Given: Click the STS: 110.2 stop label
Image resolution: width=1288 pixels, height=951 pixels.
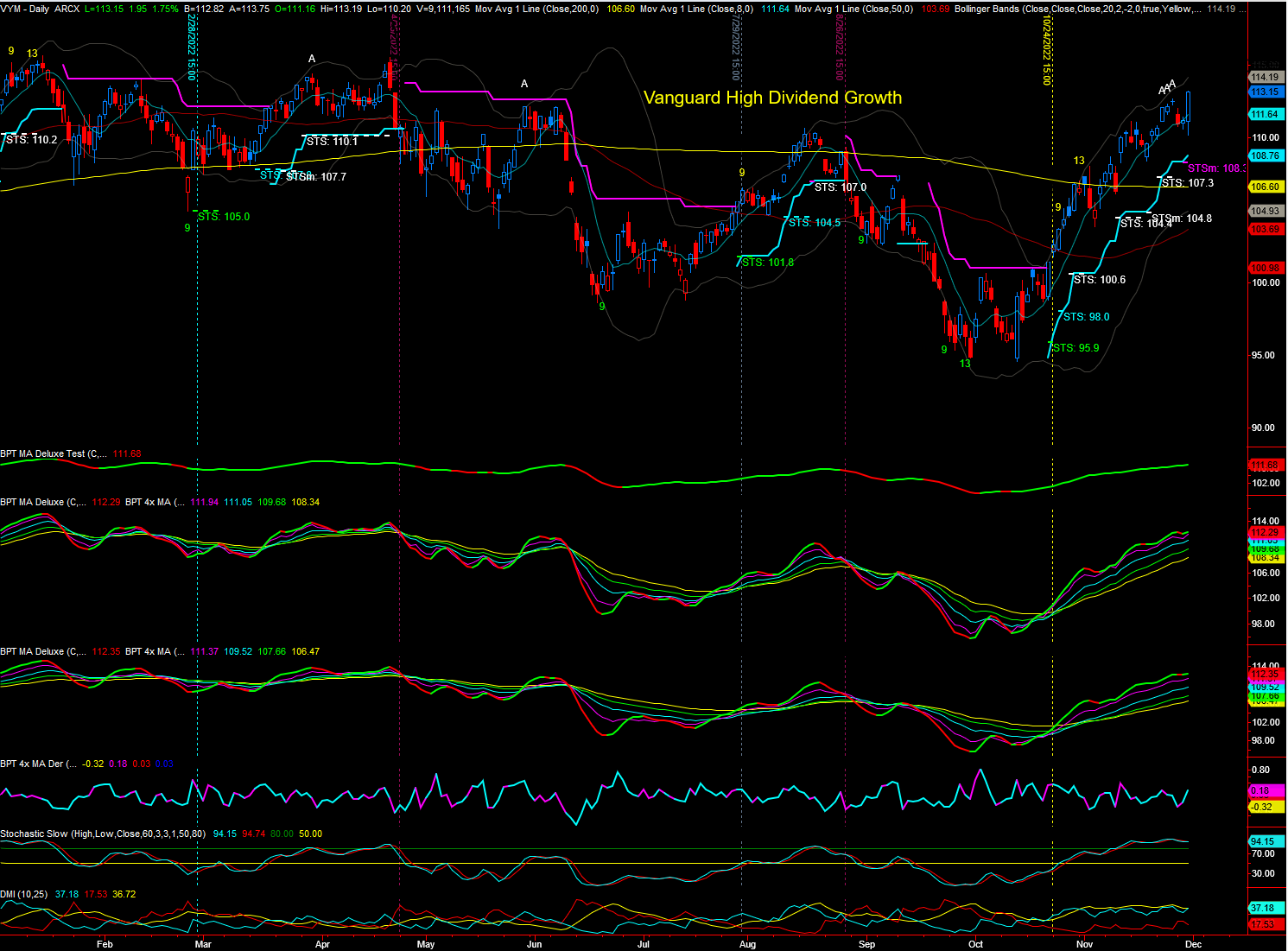Looking at the screenshot, I should (32, 140).
